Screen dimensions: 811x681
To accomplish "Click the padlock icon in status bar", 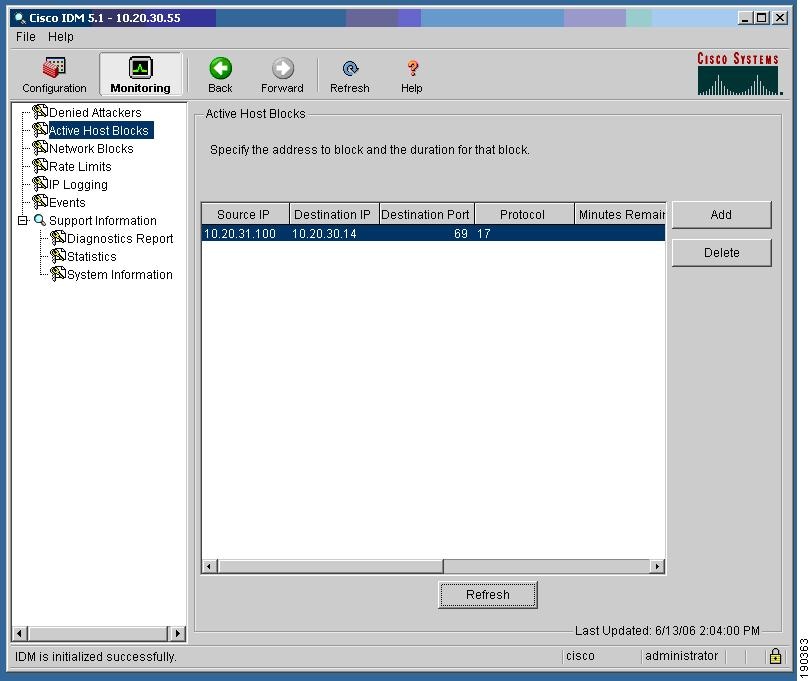I will coord(775,656).
